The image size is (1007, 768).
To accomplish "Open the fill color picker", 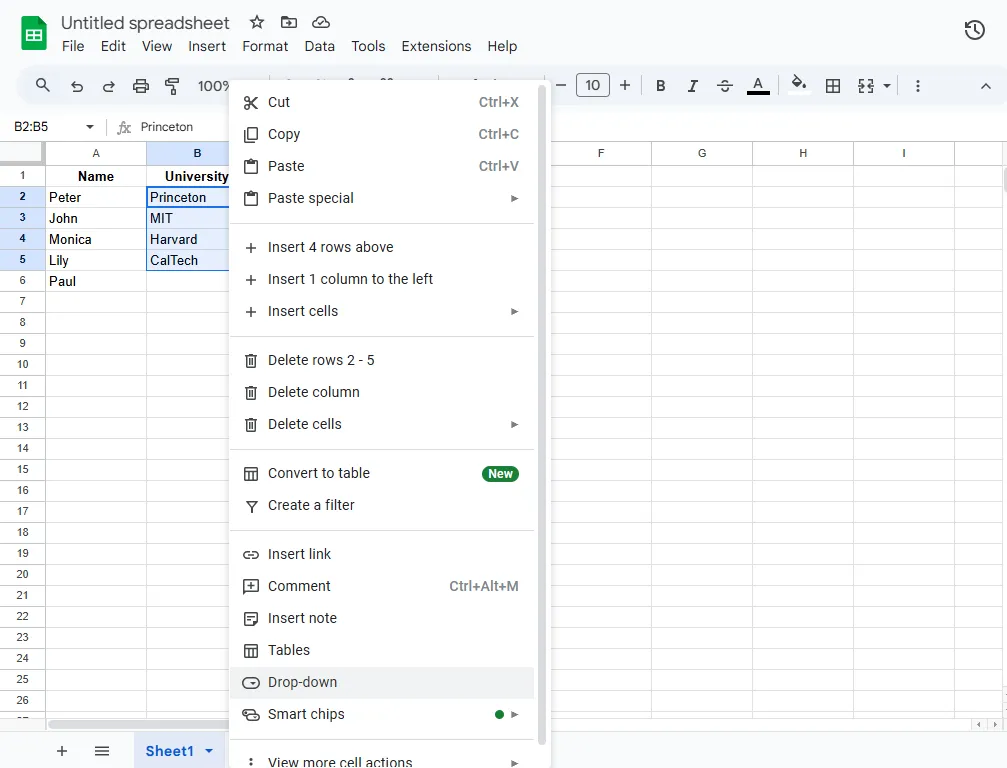I will [798, 85].
